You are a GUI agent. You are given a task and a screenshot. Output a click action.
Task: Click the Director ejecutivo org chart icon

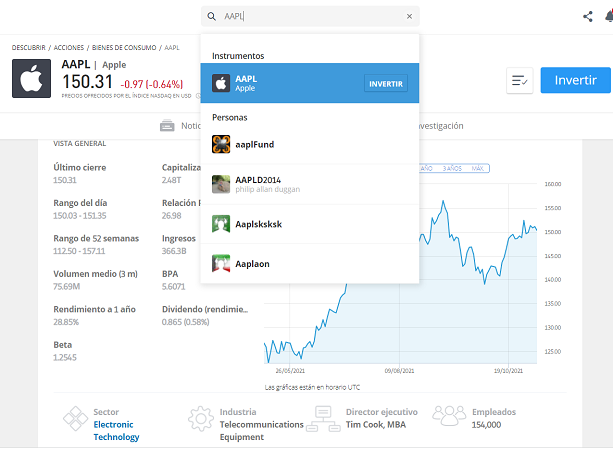323,419
